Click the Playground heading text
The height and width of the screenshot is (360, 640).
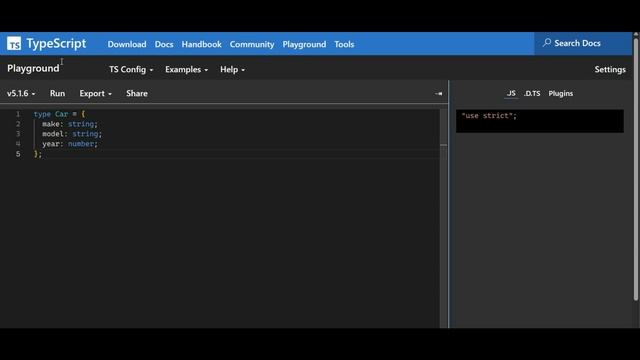coord(33,68)
